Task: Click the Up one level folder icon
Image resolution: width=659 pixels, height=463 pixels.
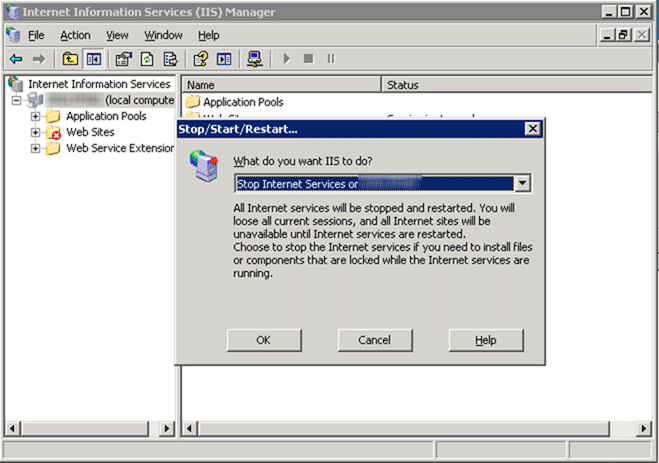Action: point(70,59)
